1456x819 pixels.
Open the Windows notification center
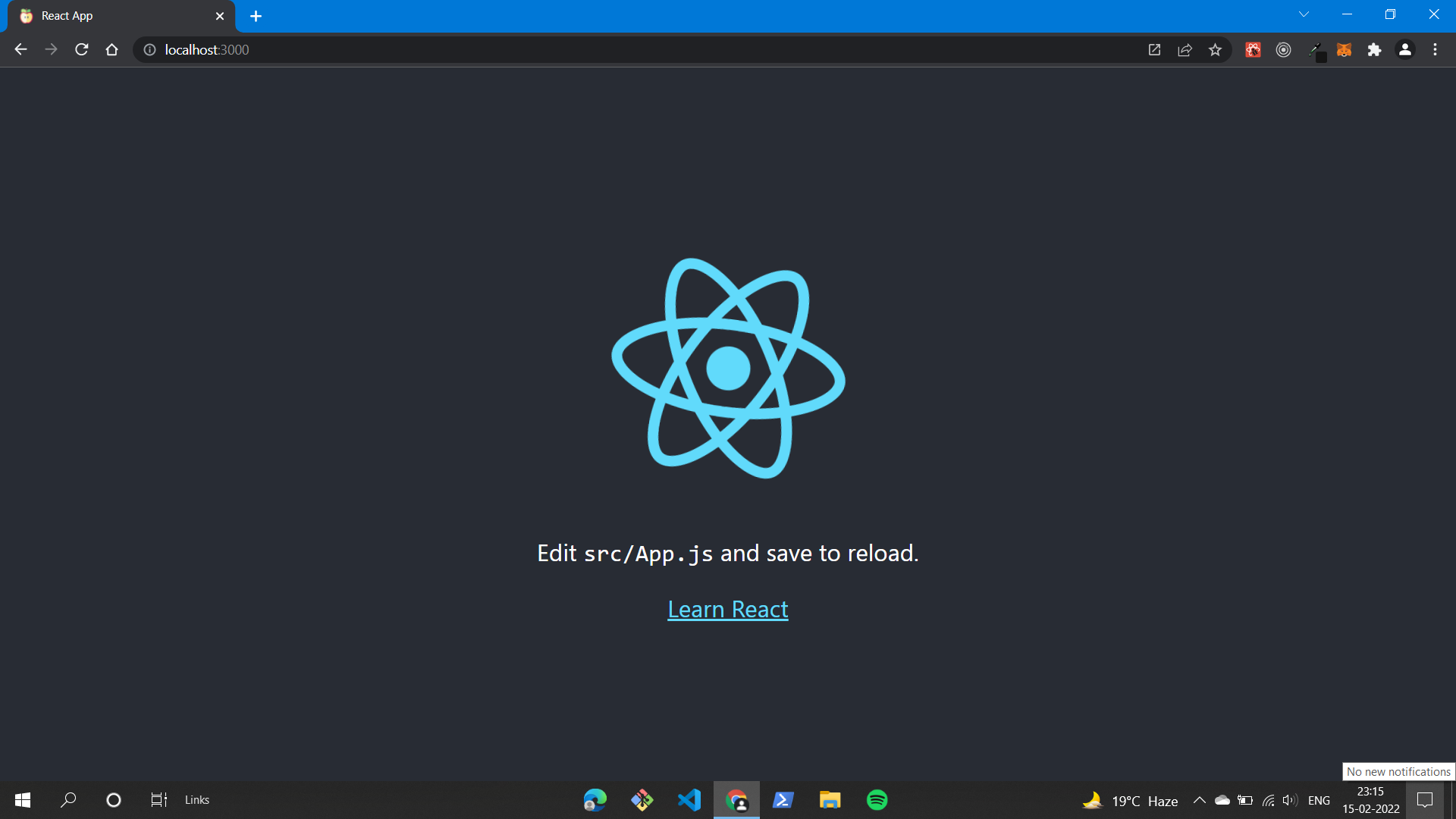coord(1425,800)
